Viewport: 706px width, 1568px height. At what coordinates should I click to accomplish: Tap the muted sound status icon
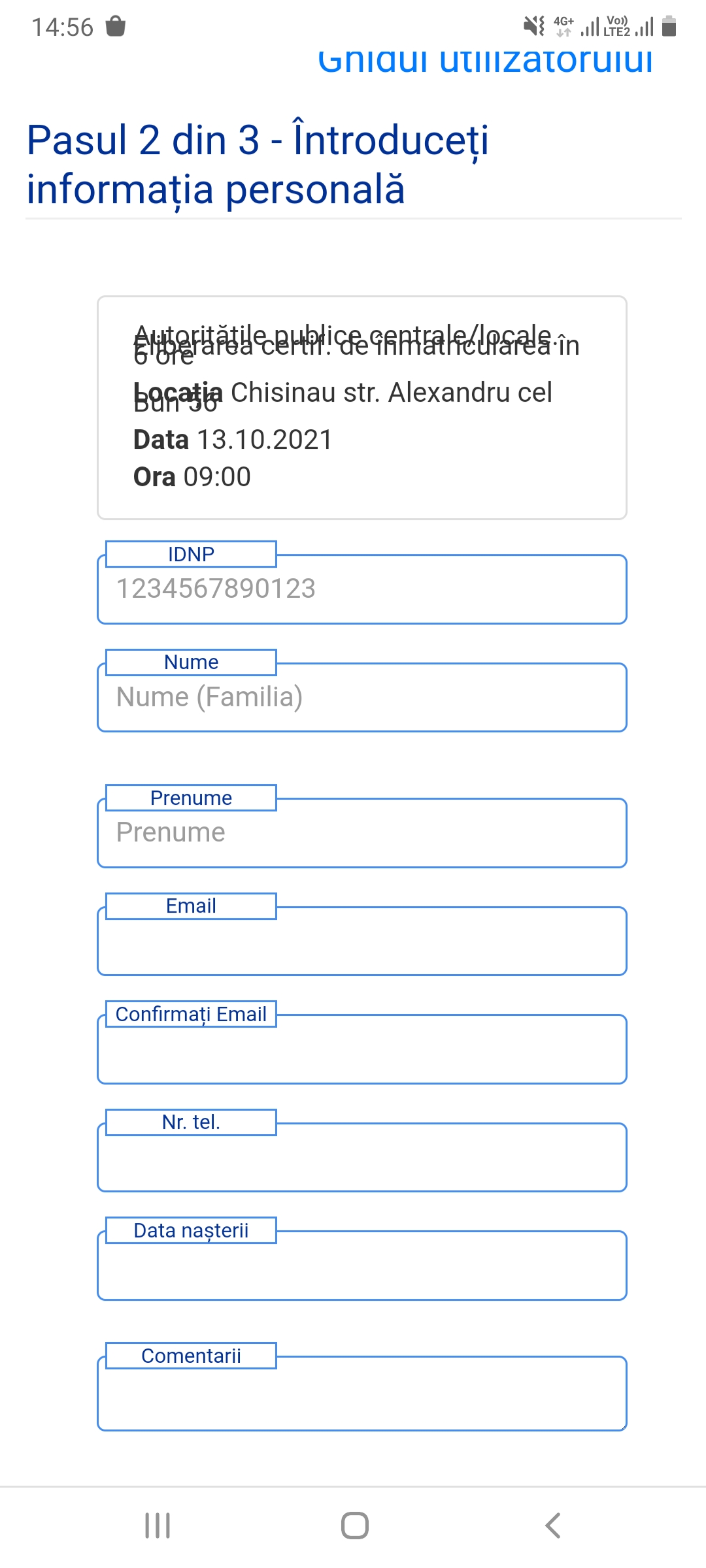coord(534,27)
